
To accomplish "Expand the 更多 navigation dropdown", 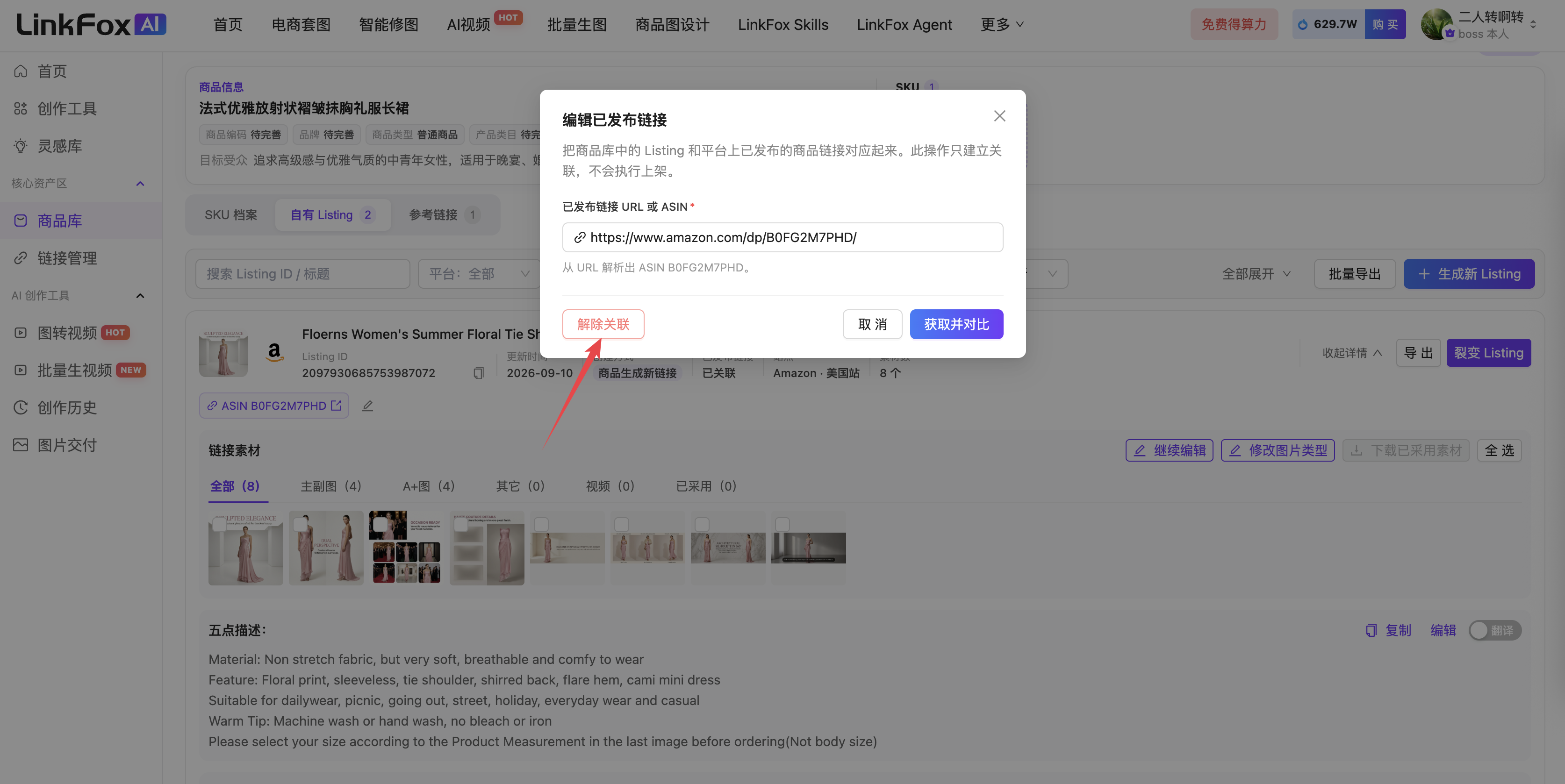I will tap(1002, 24).
